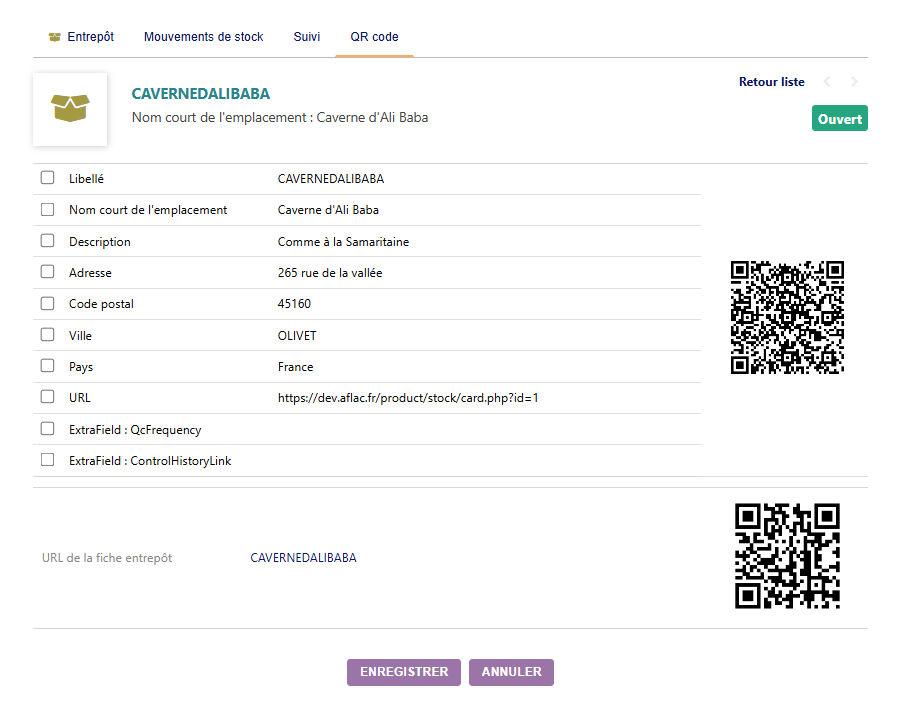Enable the Libellé checkbox
This screenshot has height=707, width=900.
tap(45, 177)
